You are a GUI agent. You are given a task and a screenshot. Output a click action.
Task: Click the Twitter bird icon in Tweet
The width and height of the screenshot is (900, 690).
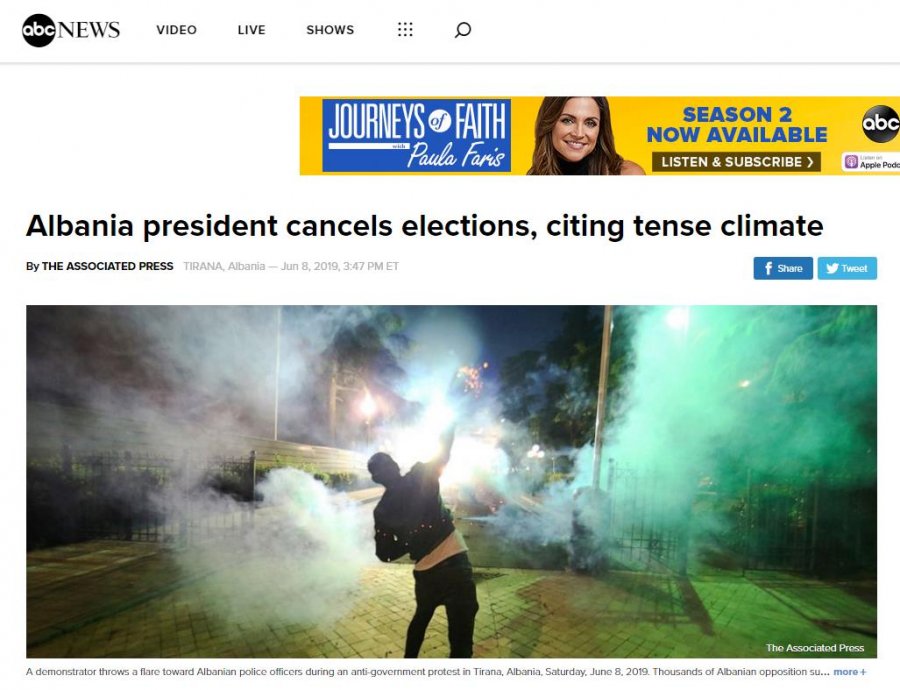(832, 268)
